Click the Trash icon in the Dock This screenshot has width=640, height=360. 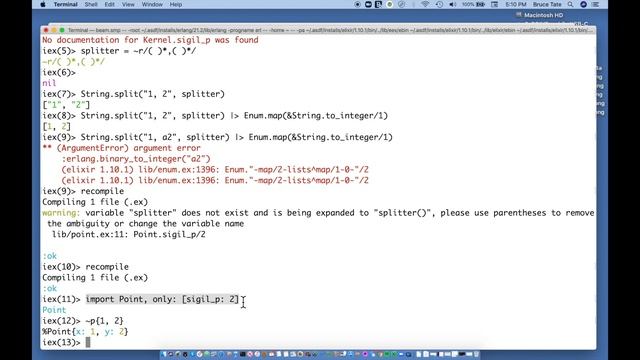pos(476,354)
